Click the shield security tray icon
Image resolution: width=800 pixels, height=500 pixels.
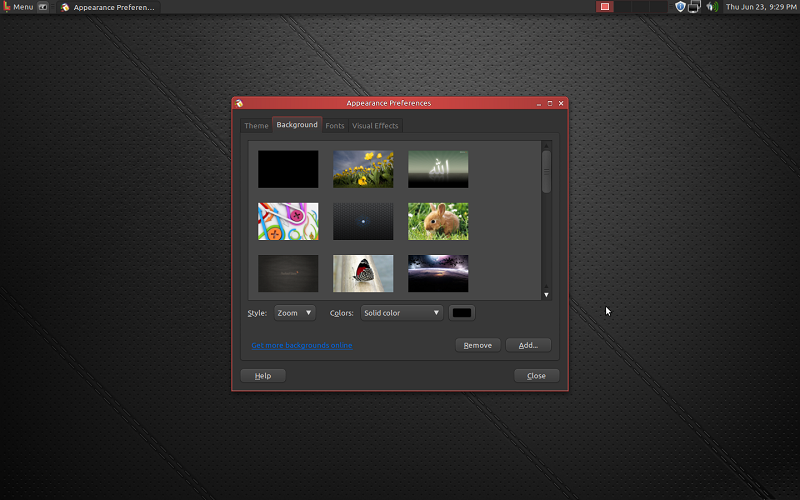(x=680, y=7)
